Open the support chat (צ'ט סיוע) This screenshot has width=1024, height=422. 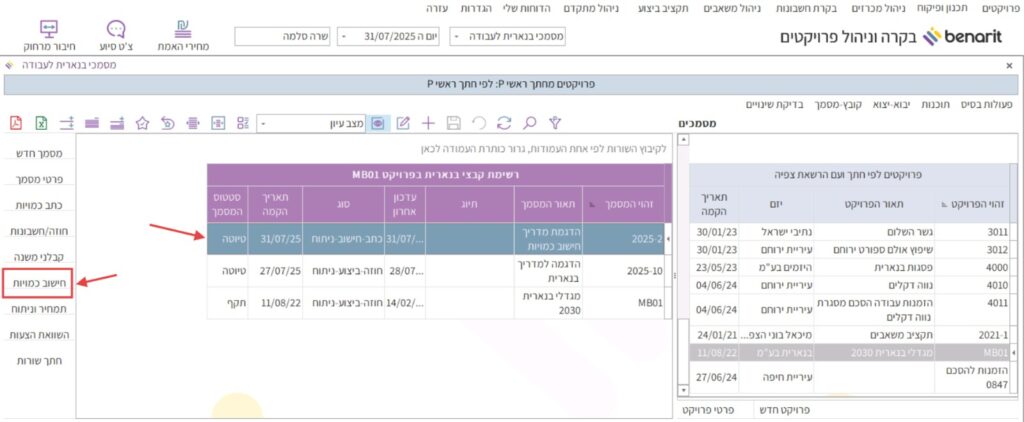pyautogui.click(x=115, y=35)
